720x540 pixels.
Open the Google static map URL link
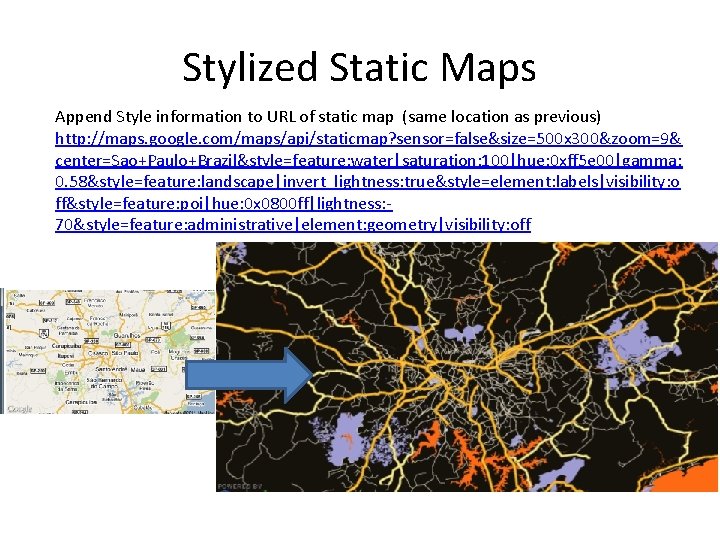pos(368,181)
